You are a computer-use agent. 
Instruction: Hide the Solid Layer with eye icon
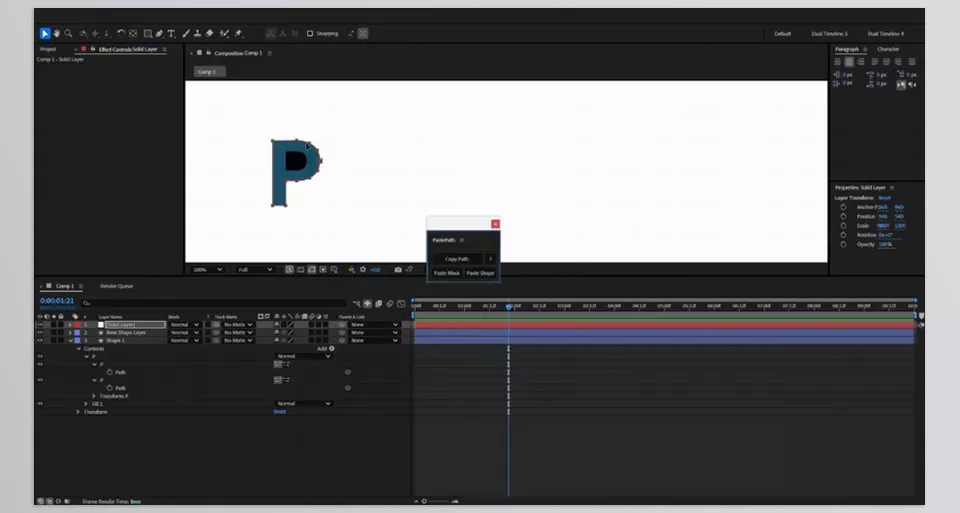[40, 324]
